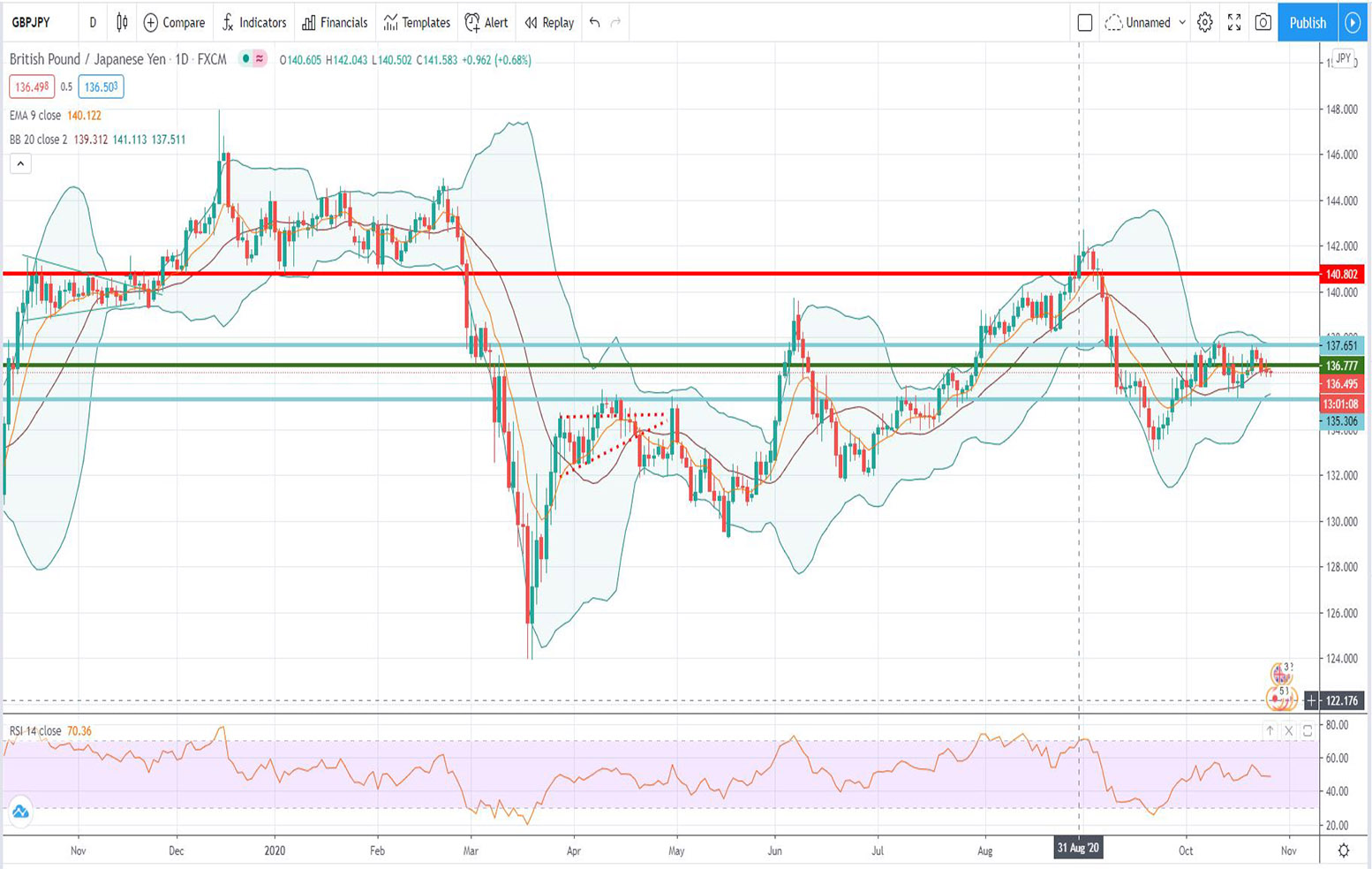Select the candlestick chart style icon
1372x869 pixels.
point(123,23)
